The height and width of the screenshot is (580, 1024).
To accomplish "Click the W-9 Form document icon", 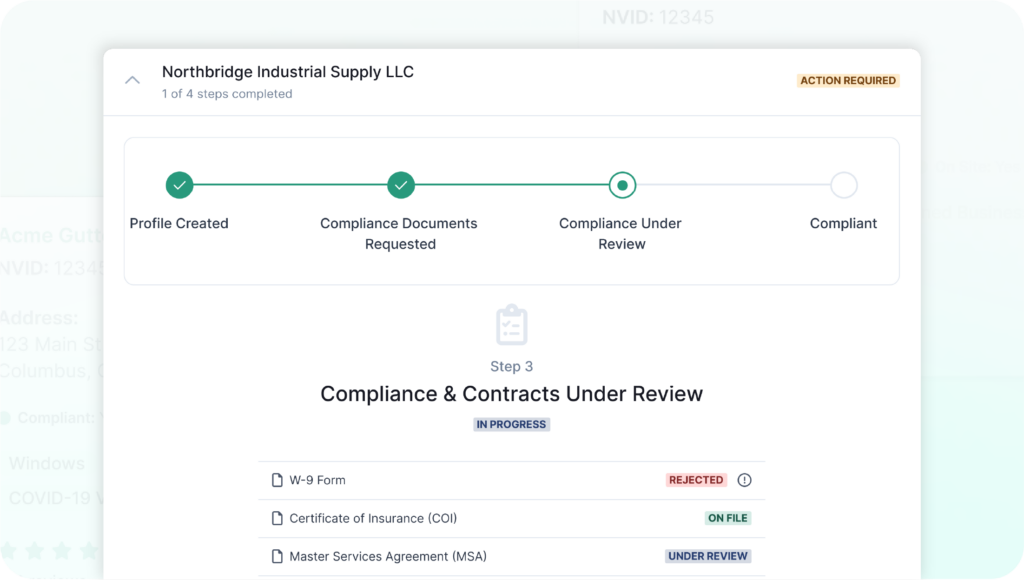I will click(x=277, y=480).
